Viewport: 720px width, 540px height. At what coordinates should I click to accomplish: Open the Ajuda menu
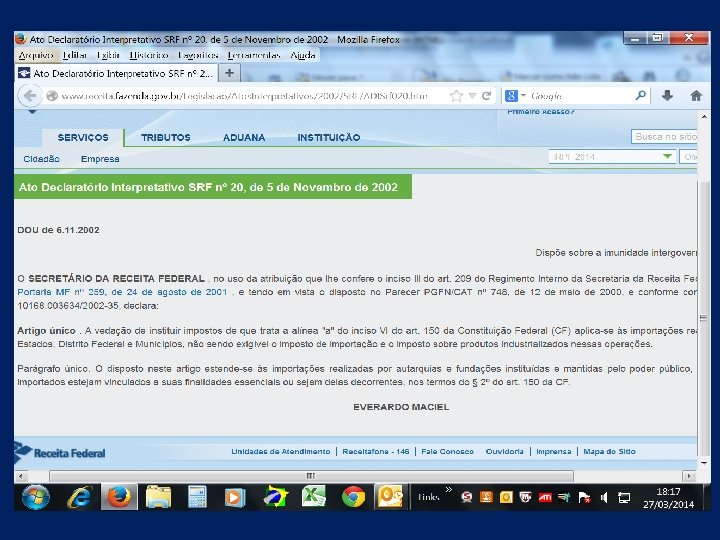point(303,56)
